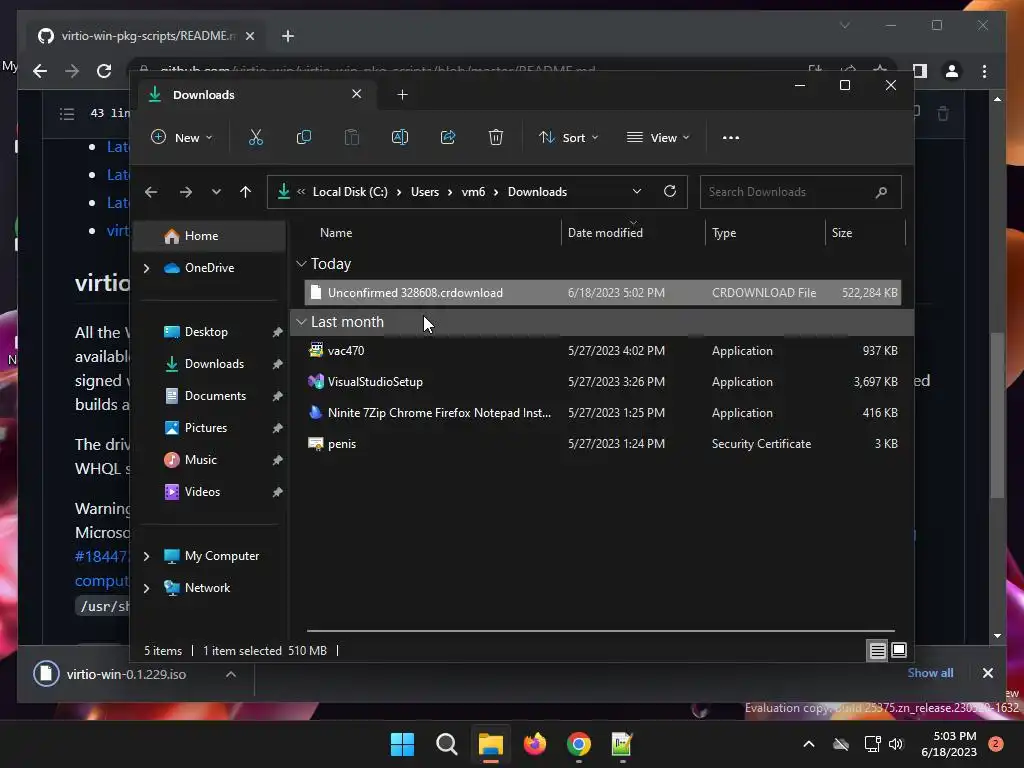Viewport: 1024px width, 768px height.
Task: Show hidden system tray icons
Action: pos(808,744)
